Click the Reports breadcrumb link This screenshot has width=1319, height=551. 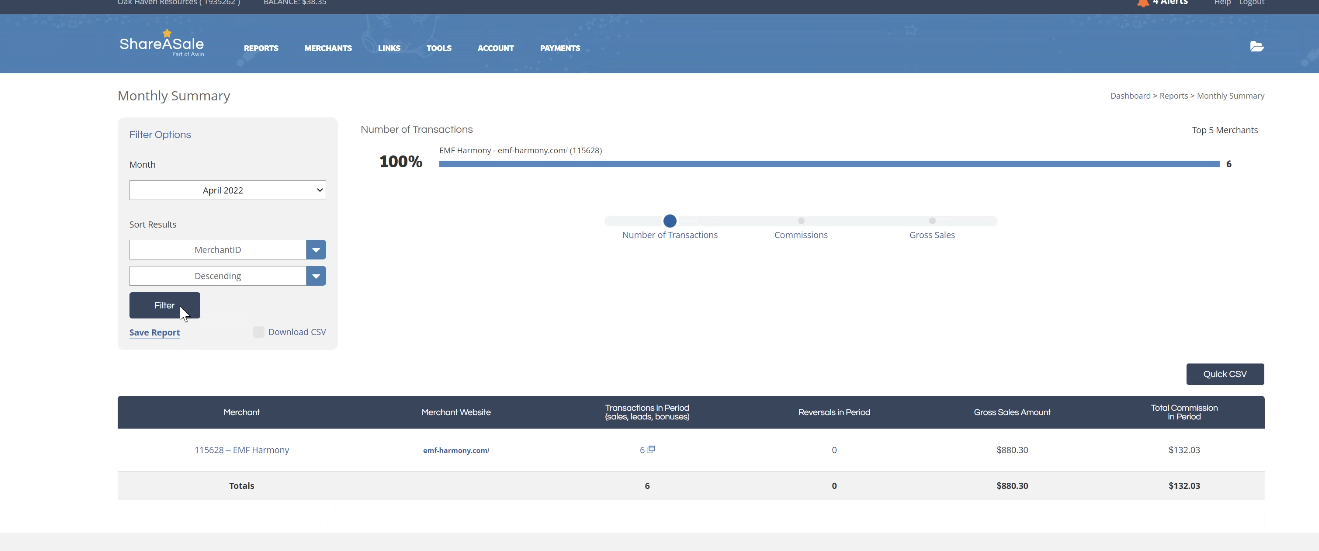1174,96
